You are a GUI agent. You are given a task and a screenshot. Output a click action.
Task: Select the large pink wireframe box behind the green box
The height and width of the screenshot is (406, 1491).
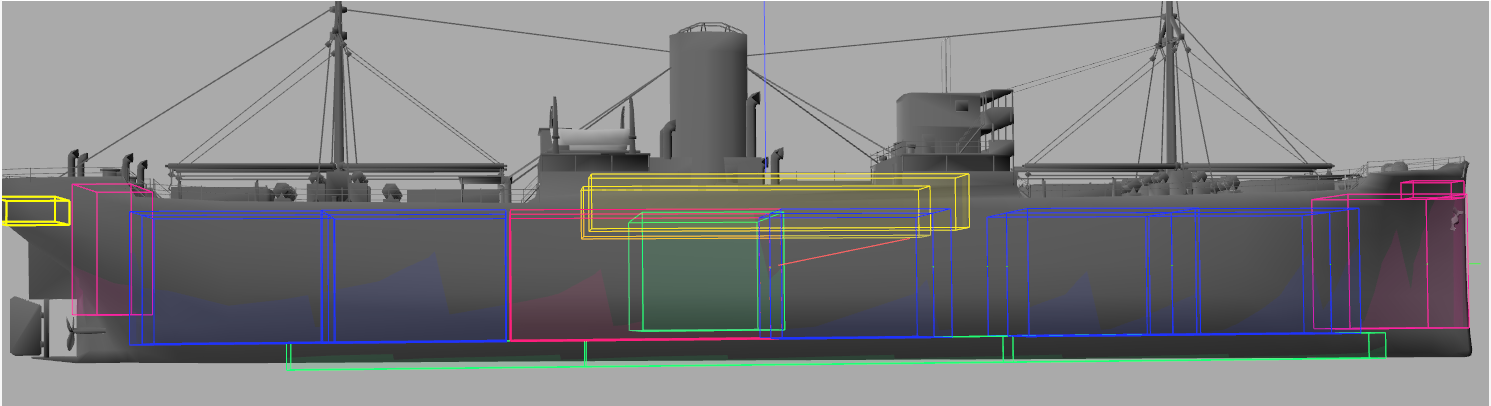tap(640, 275)
